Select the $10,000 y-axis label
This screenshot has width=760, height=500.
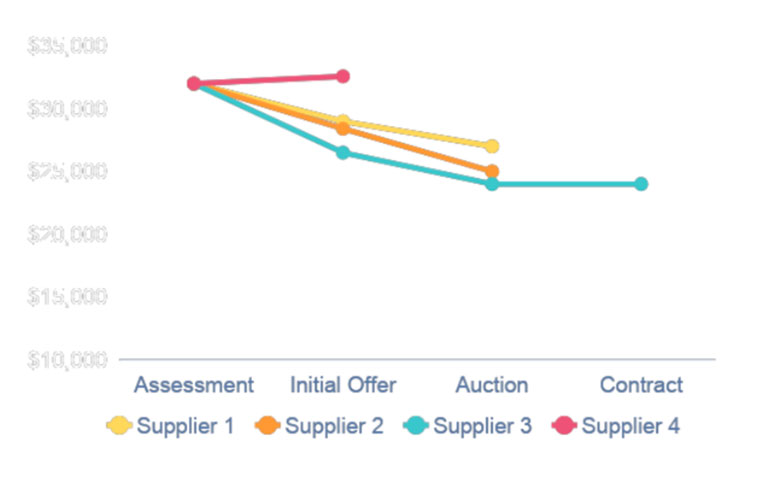pyautogui.click(x=67, y=359)
